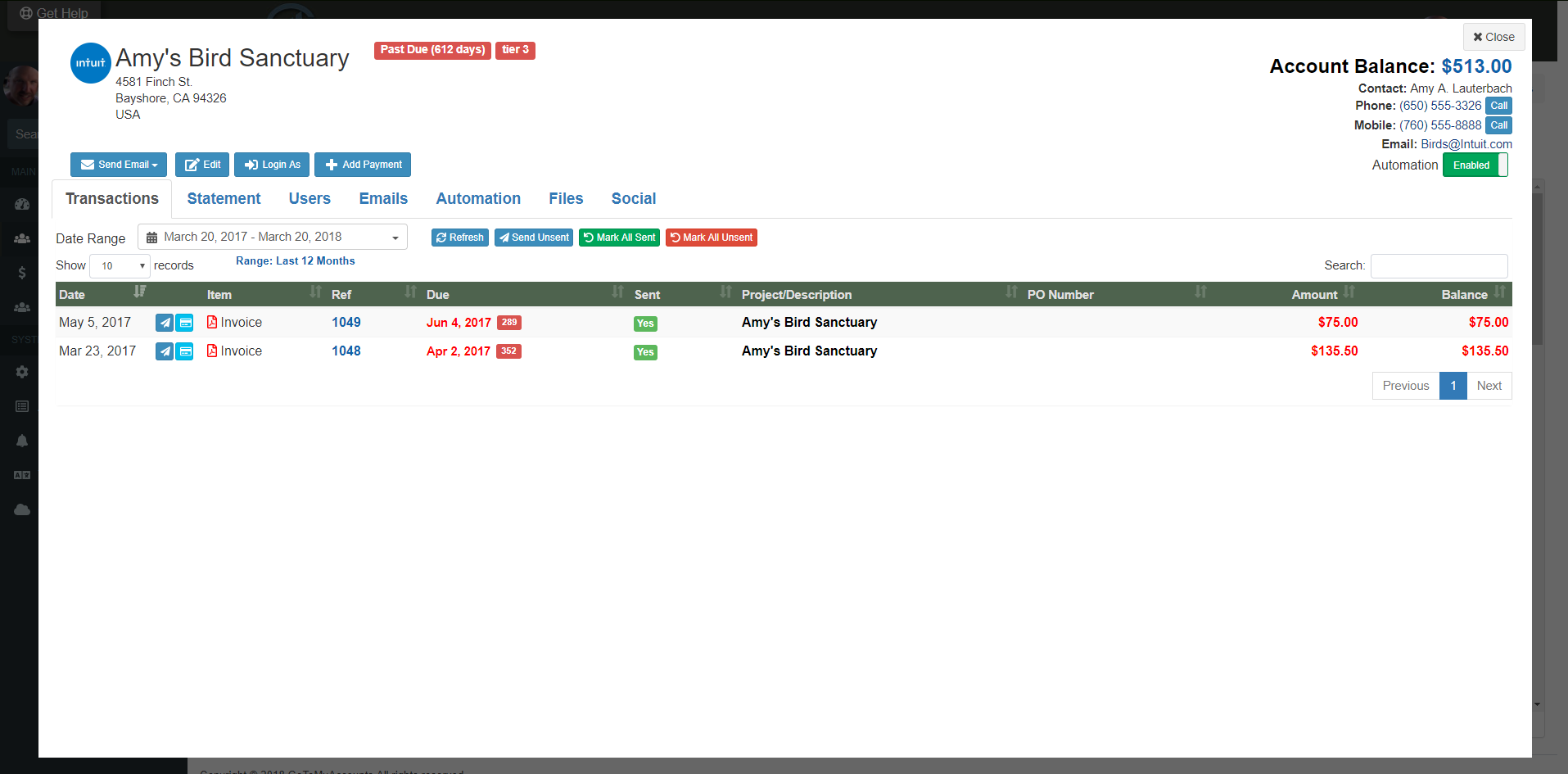Click the Login As button
The image size is (1568, 774).
(x=272, y=165)
